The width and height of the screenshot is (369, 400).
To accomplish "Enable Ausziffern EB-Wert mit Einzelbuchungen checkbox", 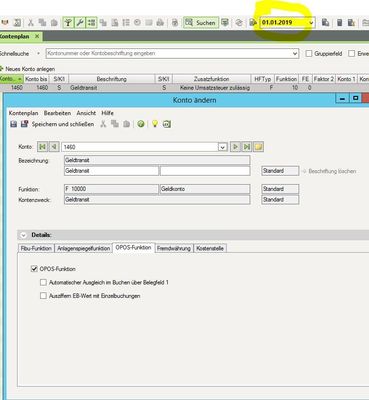I will (x=43, y=296).
